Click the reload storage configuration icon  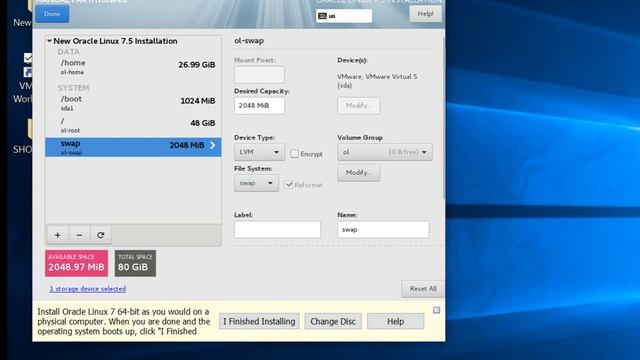point(100,235)
